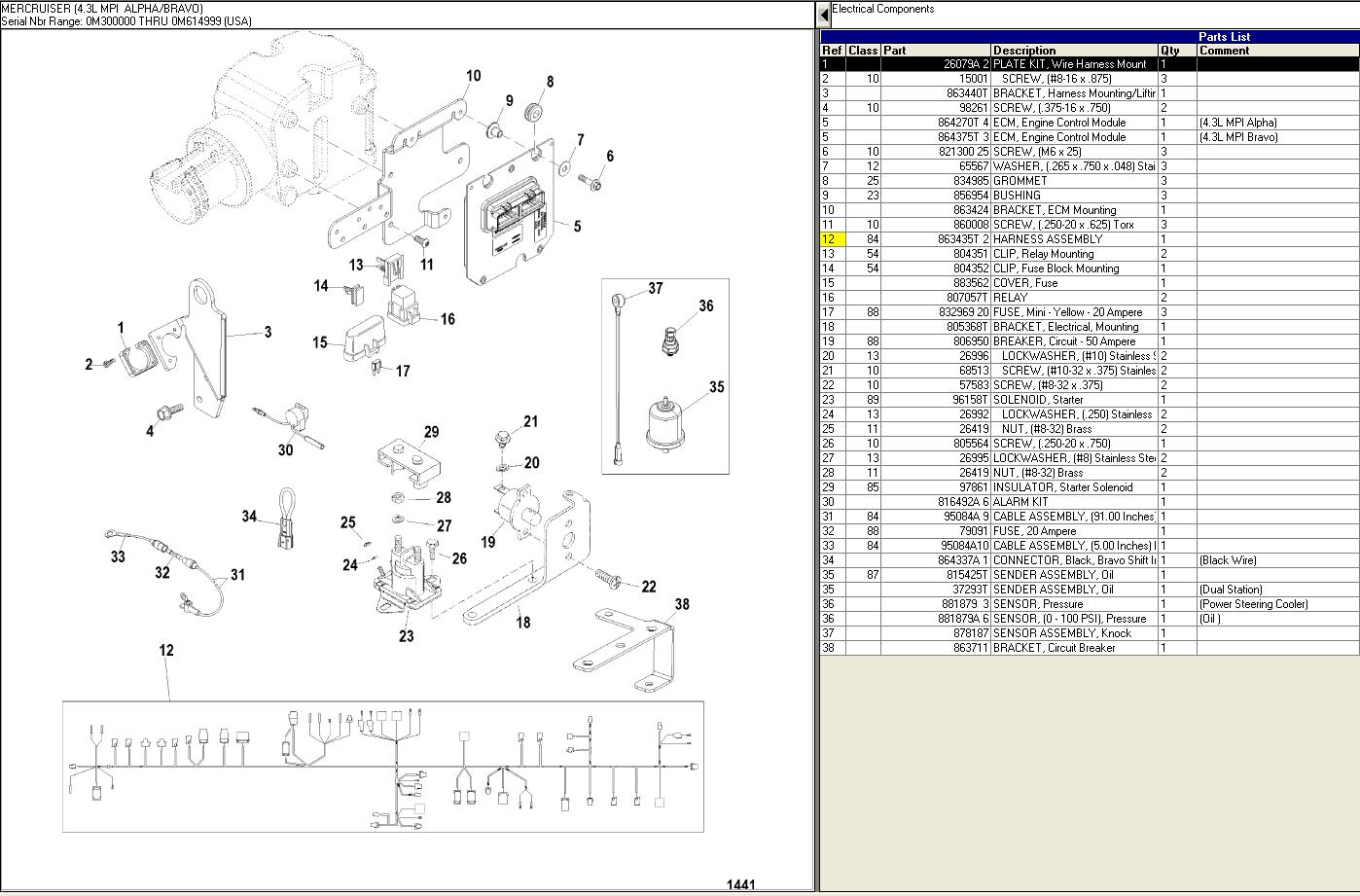Click callout number 3 harness mounting bracket
The image size is (1360, 896).
pos(268,332)
